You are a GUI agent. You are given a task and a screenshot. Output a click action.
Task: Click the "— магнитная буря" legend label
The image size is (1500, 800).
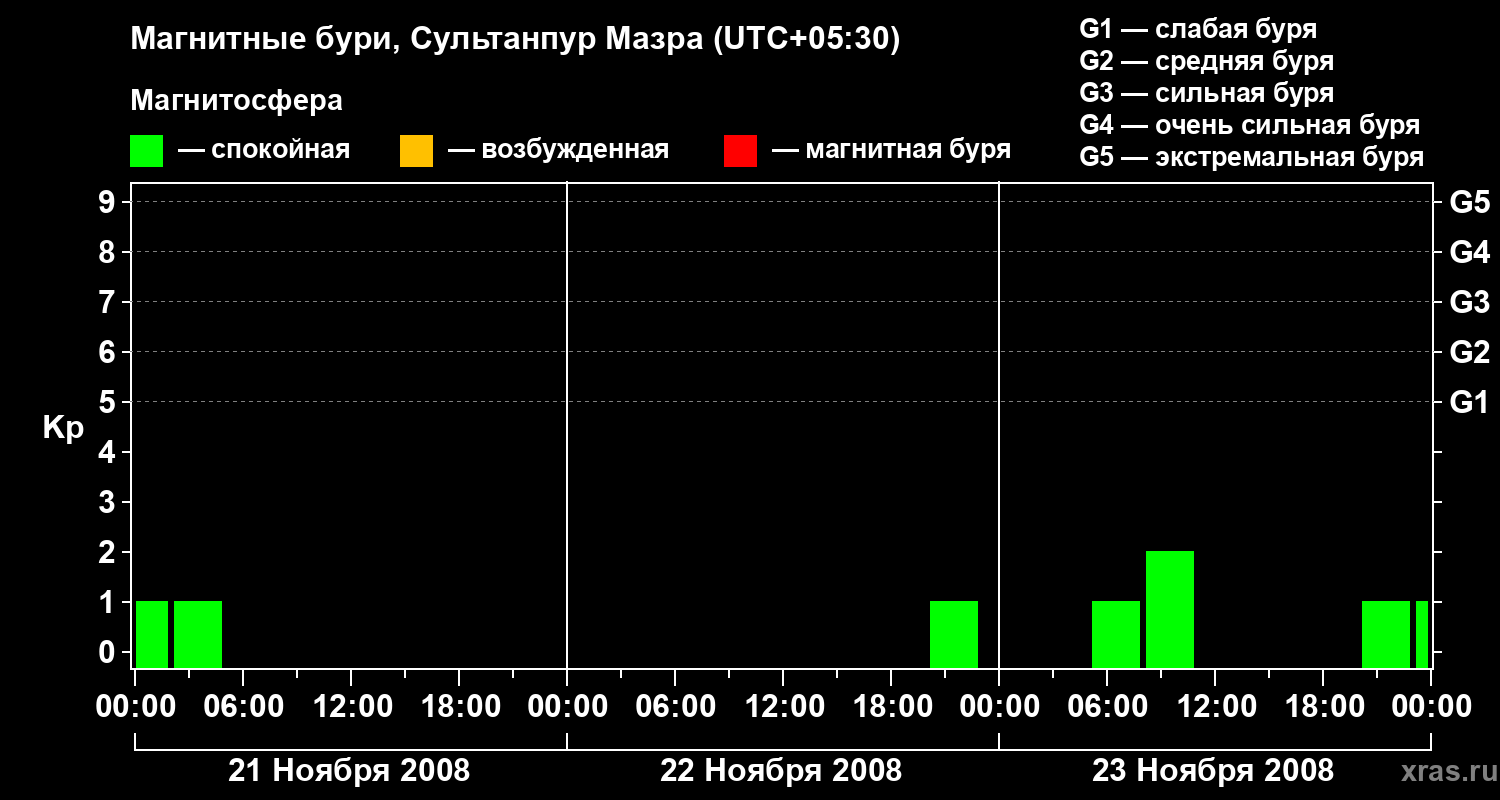891,150
